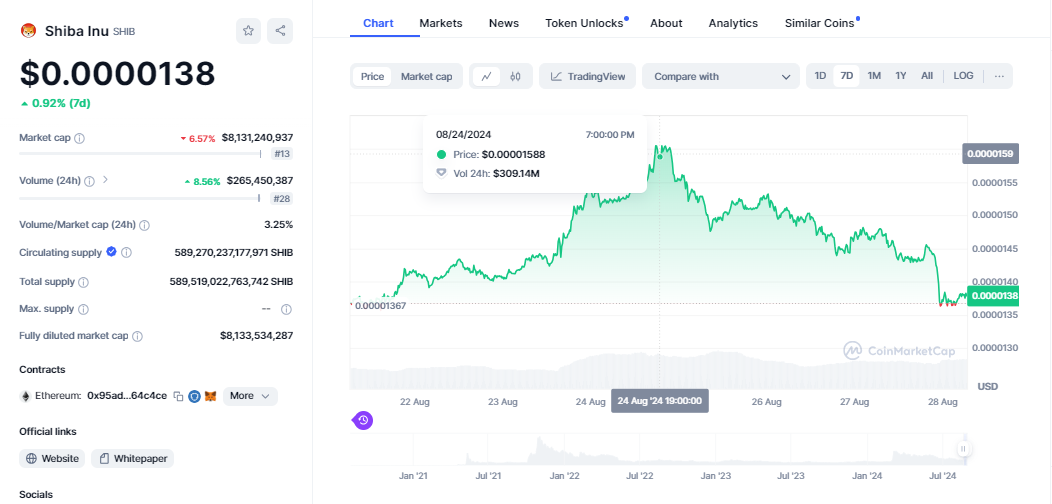1052x504 pixels.
Task: Switch to candlestick chart icon
Action: [515, 77]
